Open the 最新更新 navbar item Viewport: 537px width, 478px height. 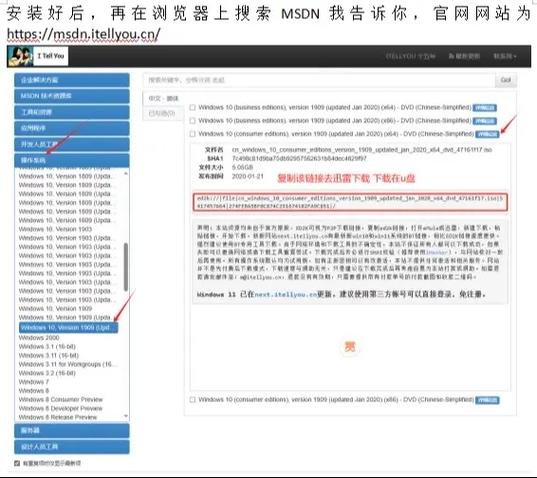click(x=464, y=56)
